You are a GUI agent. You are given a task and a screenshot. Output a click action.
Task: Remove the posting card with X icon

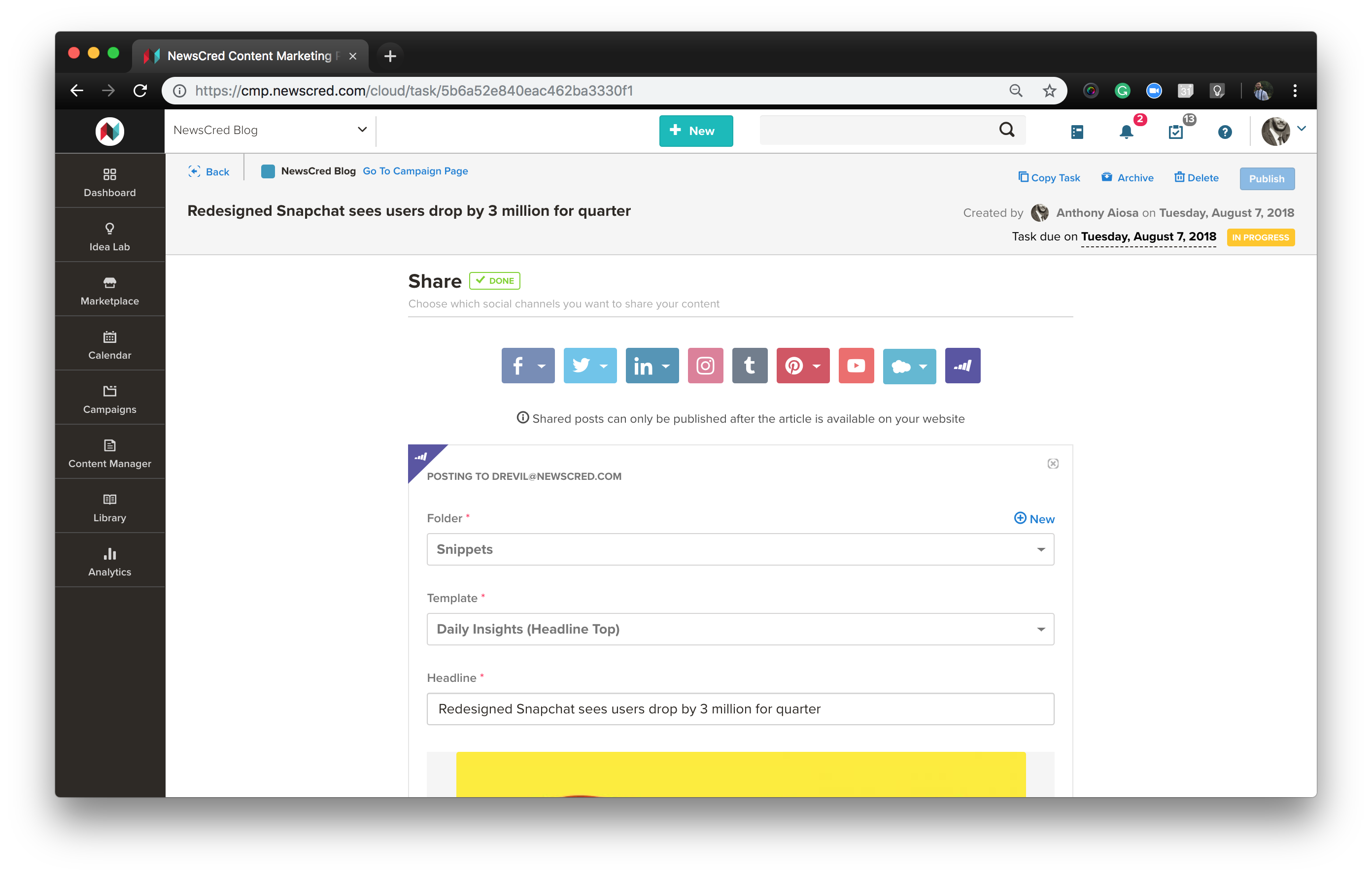click(1053, 464)
